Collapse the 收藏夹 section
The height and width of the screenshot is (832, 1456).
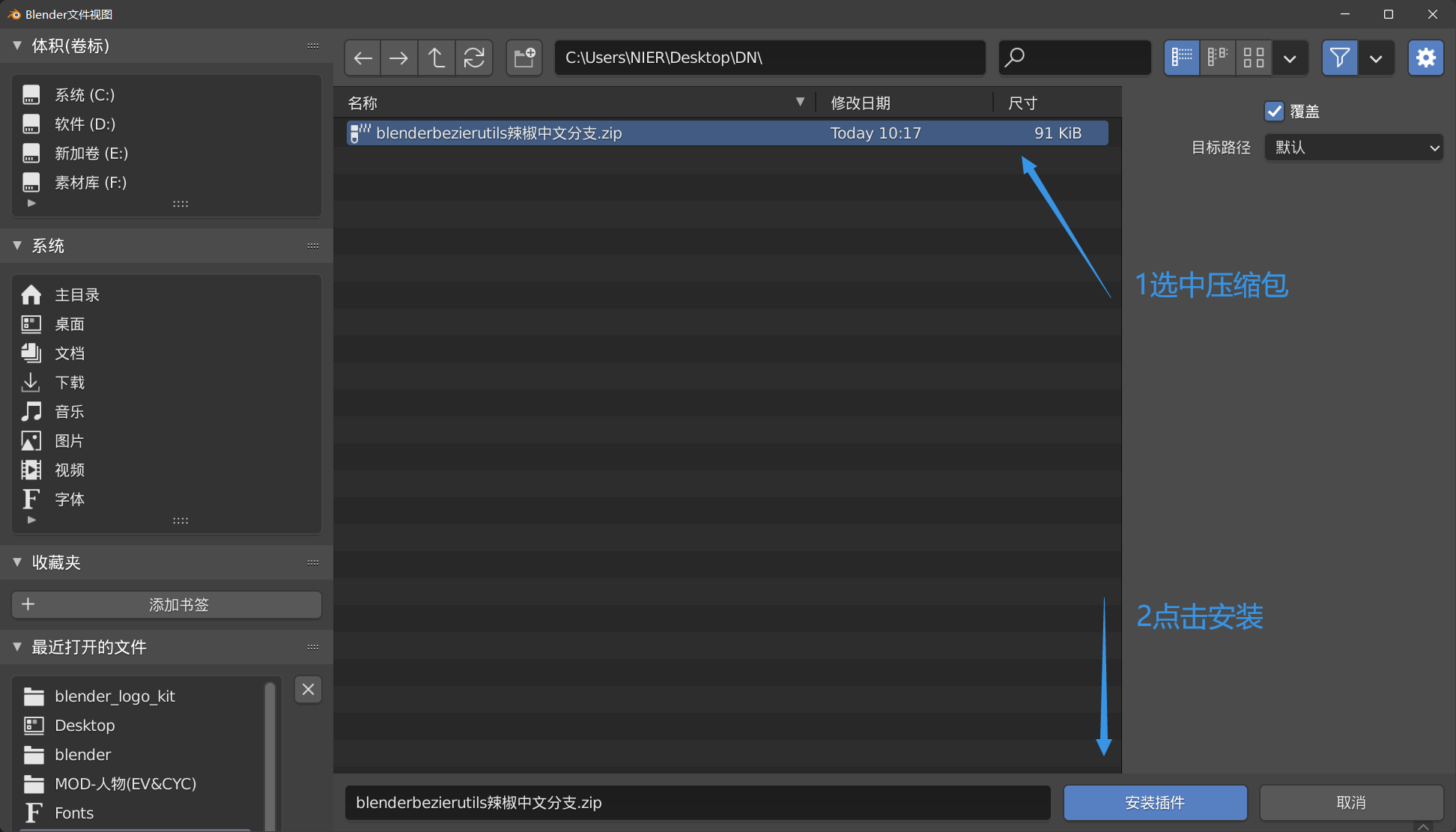pos(17,562)
